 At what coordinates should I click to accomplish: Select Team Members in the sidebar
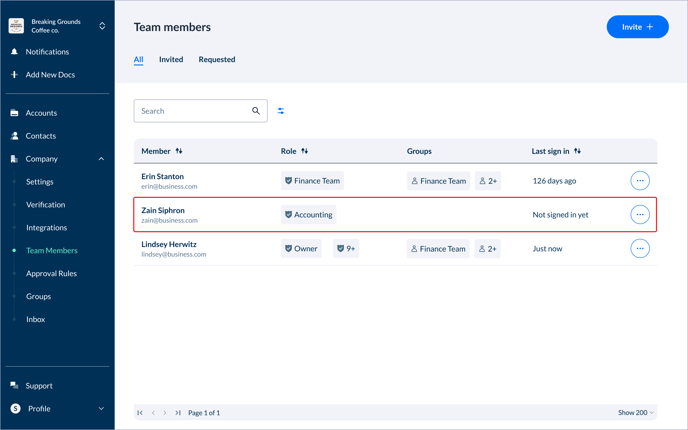click(52, 251)
